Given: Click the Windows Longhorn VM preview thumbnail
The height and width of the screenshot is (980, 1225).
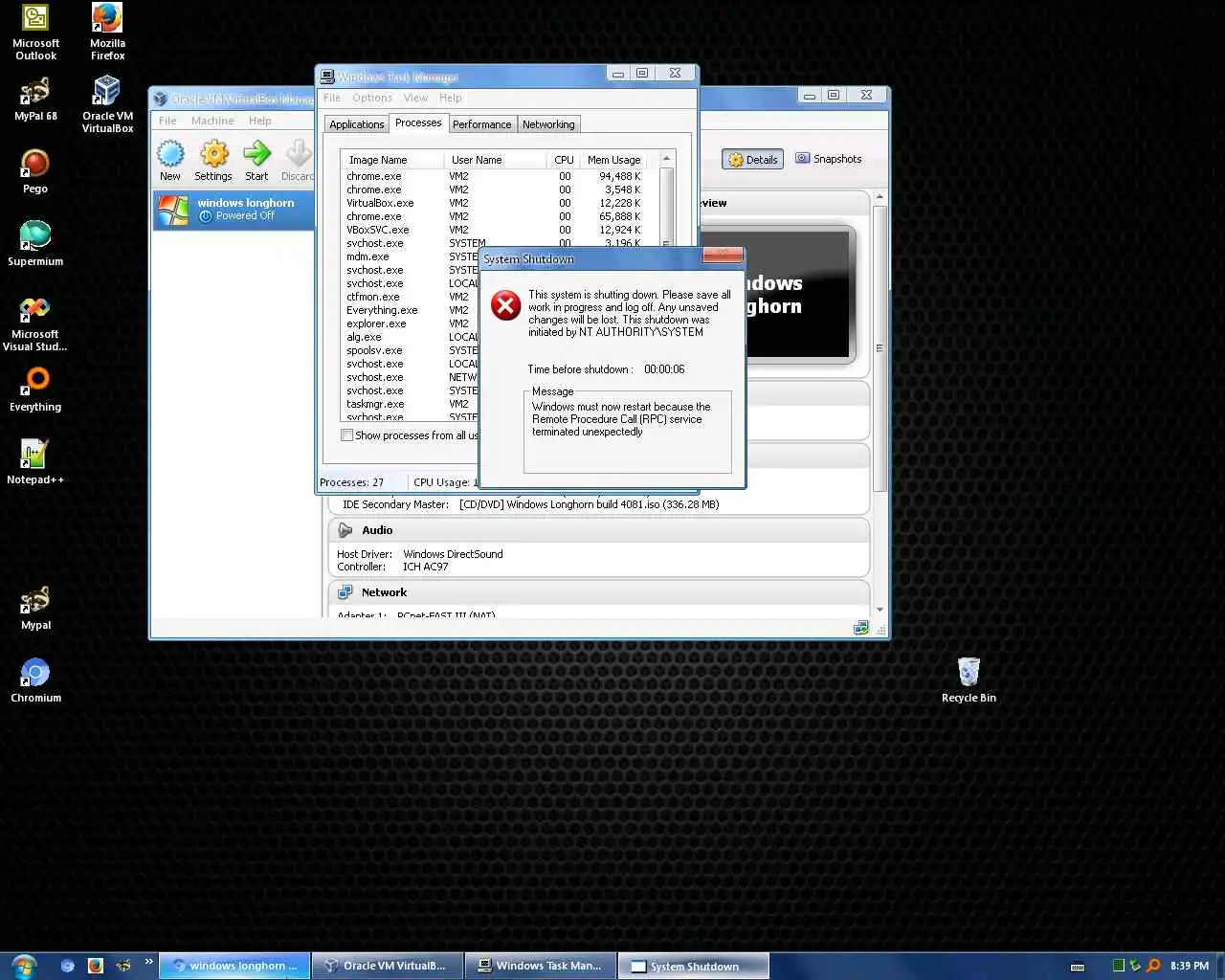Looking at the screenshot, I should click(775, 295).
